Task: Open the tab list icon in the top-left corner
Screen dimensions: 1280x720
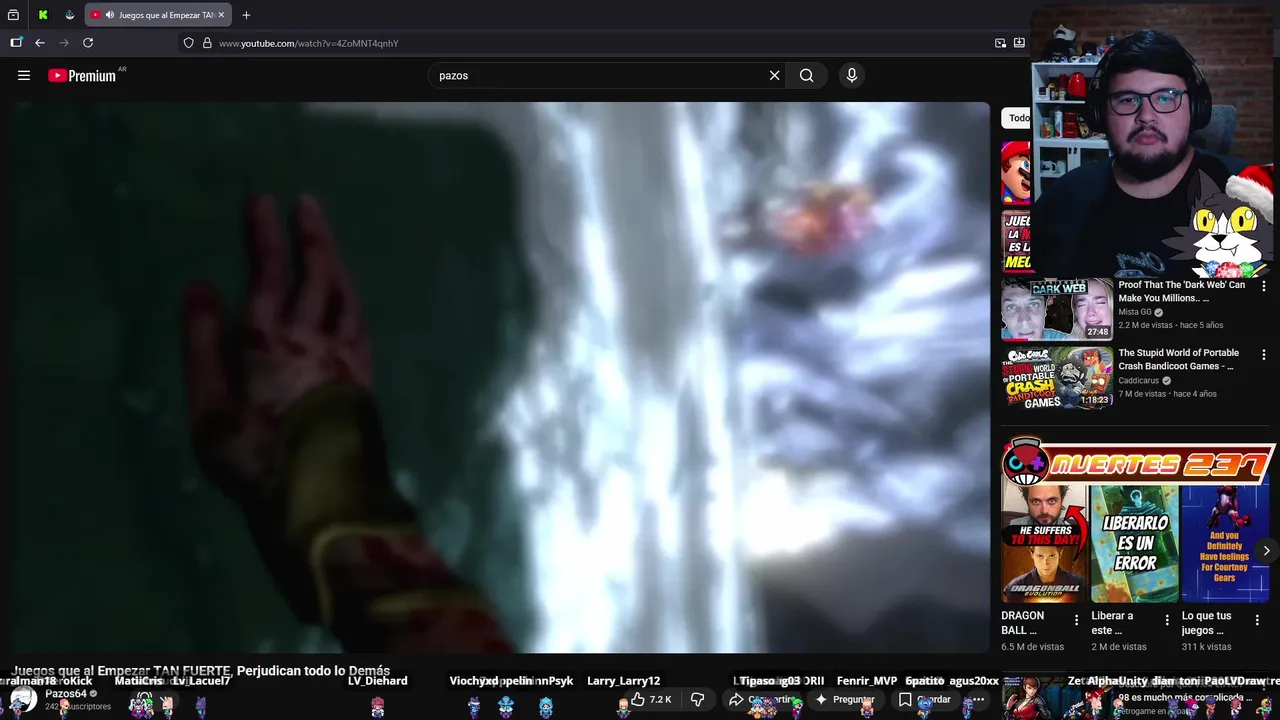Action: click(13, 15)
